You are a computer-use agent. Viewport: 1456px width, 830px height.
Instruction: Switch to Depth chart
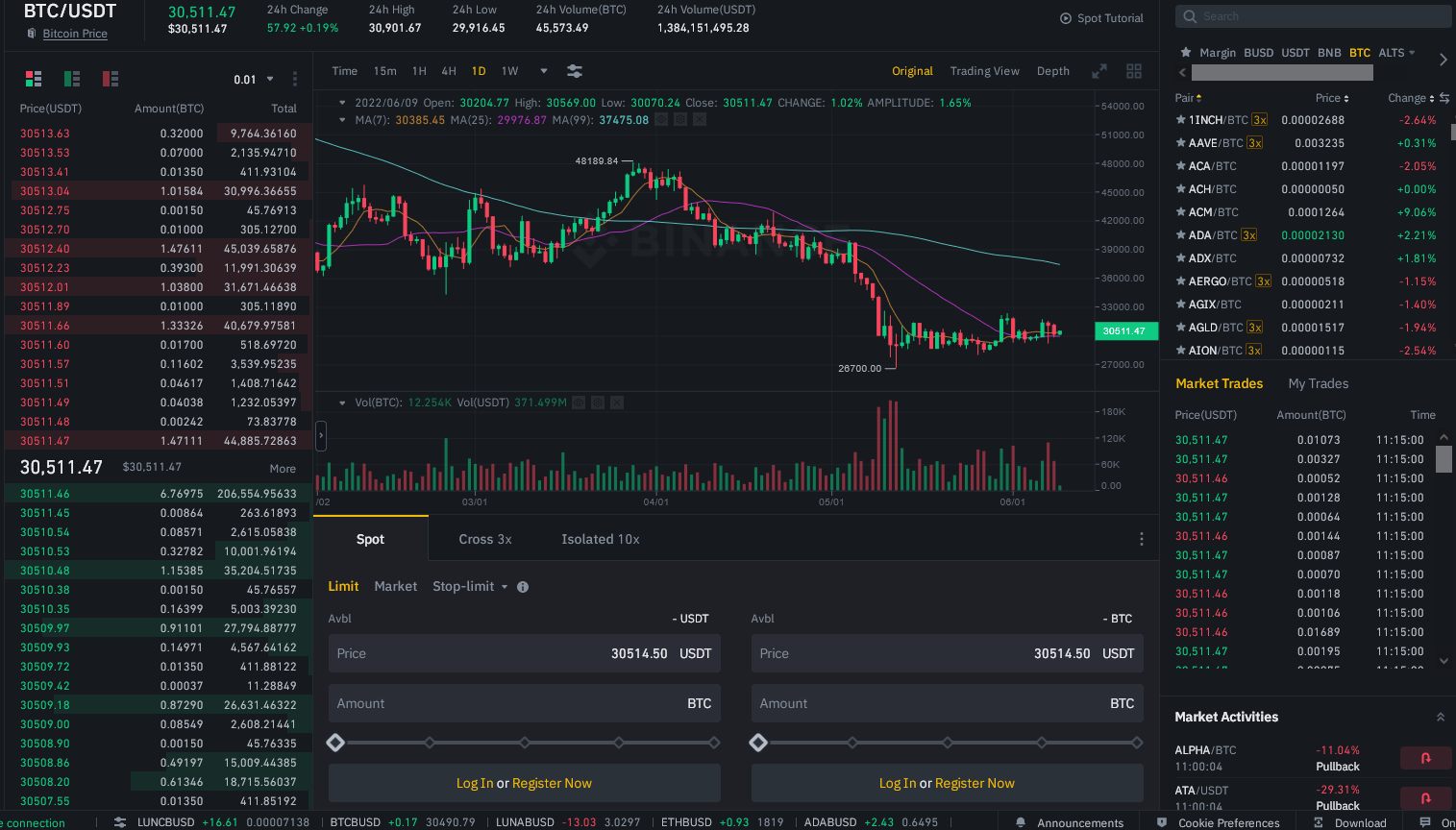[x=1053, y=71]
